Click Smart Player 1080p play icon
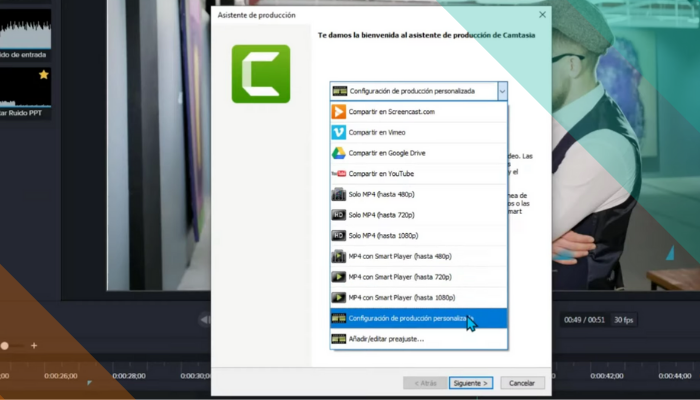Screen dimensions: 700x400 point(339,297)
